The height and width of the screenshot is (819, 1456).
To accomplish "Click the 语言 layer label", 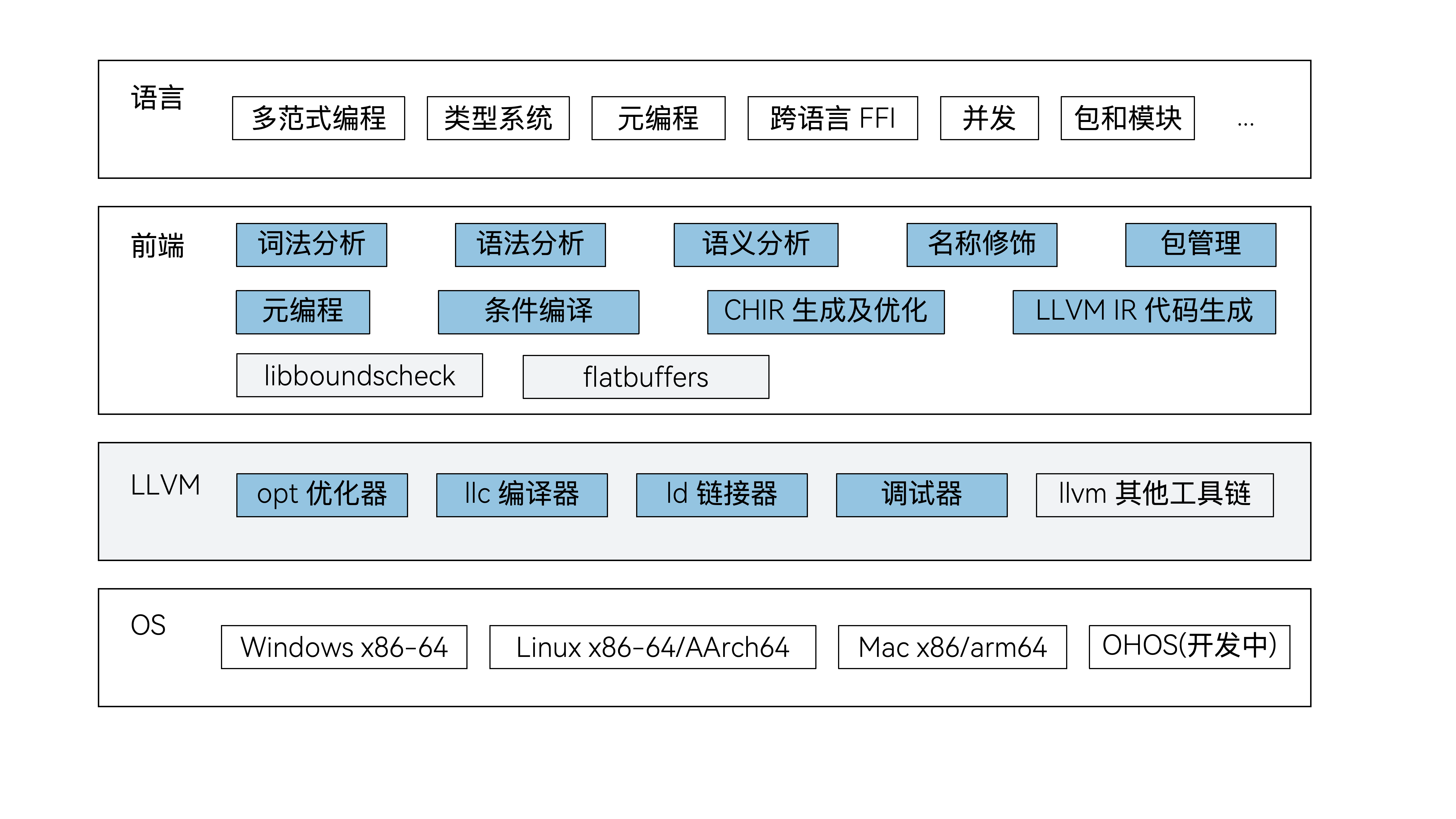I will pyautogui.click(x=157, y=98).
